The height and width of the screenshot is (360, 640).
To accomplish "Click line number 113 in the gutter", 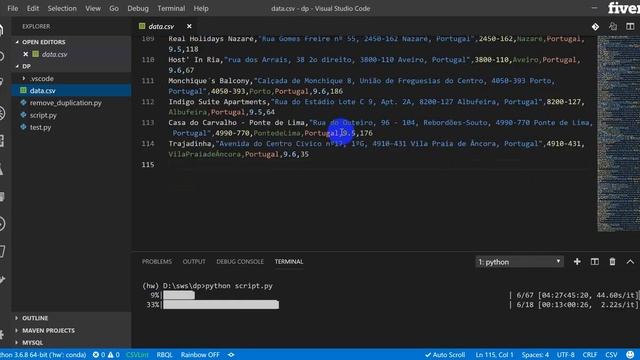I will [148, 122].
